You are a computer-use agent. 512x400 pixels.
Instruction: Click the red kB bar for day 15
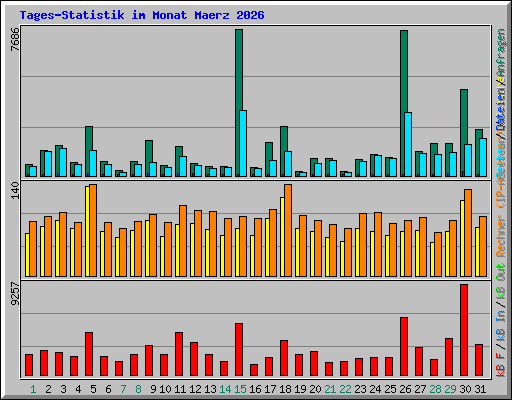pyautogui.click(x=239, y=350)
